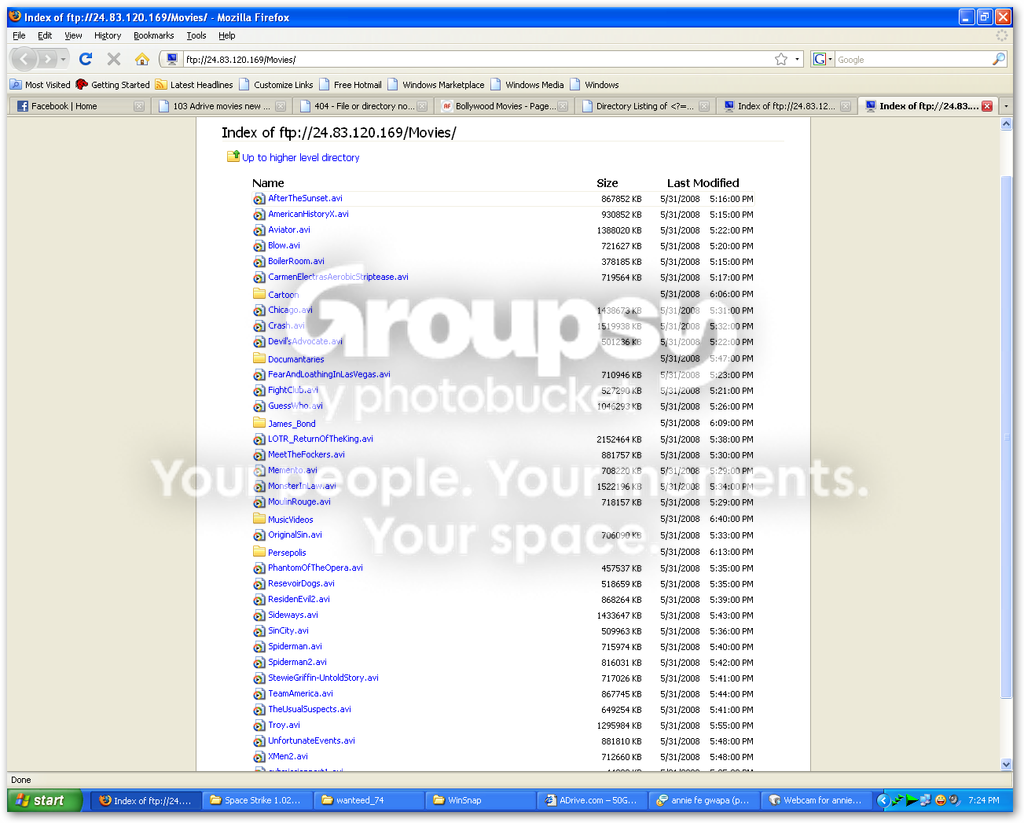Close the active Index of ftp tab
This screenshot has height=823, width=1024.
(x=987, y=106)
